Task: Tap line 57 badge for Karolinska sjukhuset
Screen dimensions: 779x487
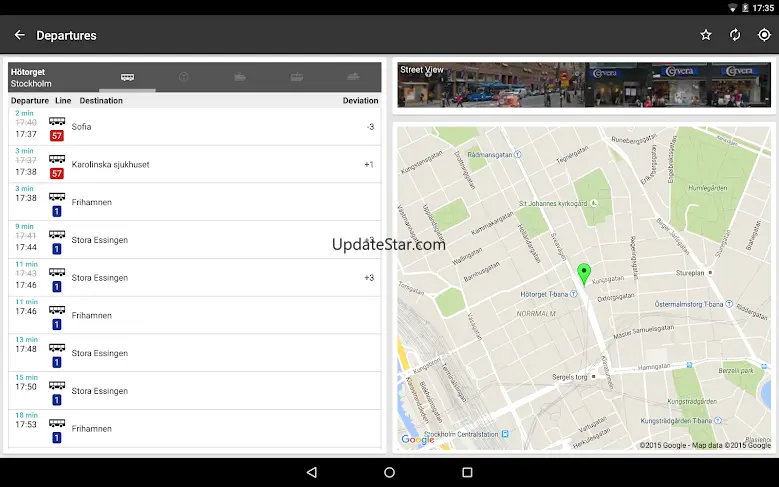Action: (57, 173)
